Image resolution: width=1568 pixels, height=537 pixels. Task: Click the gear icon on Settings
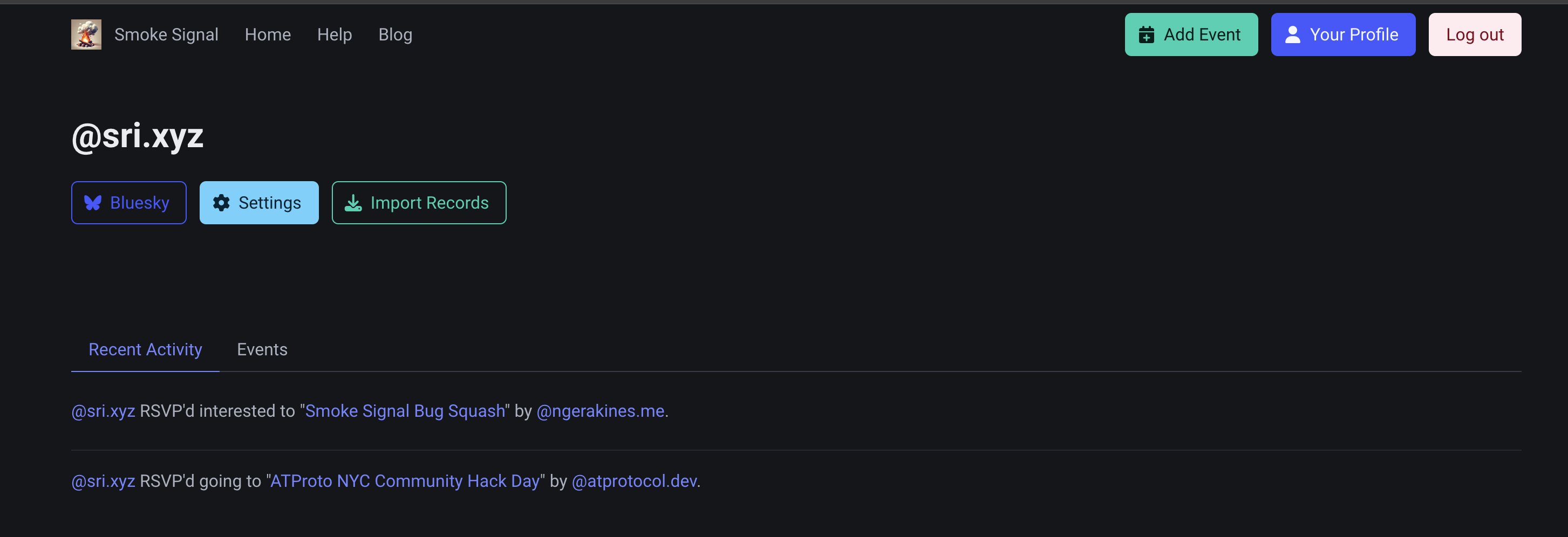pyautogui.click(x=221, y=203)
